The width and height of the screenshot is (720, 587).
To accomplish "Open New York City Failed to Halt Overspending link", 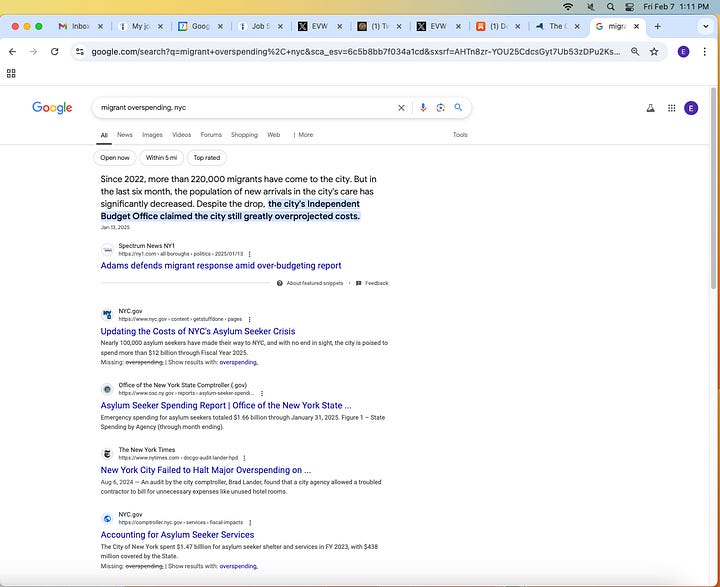I will pos(206,470).
